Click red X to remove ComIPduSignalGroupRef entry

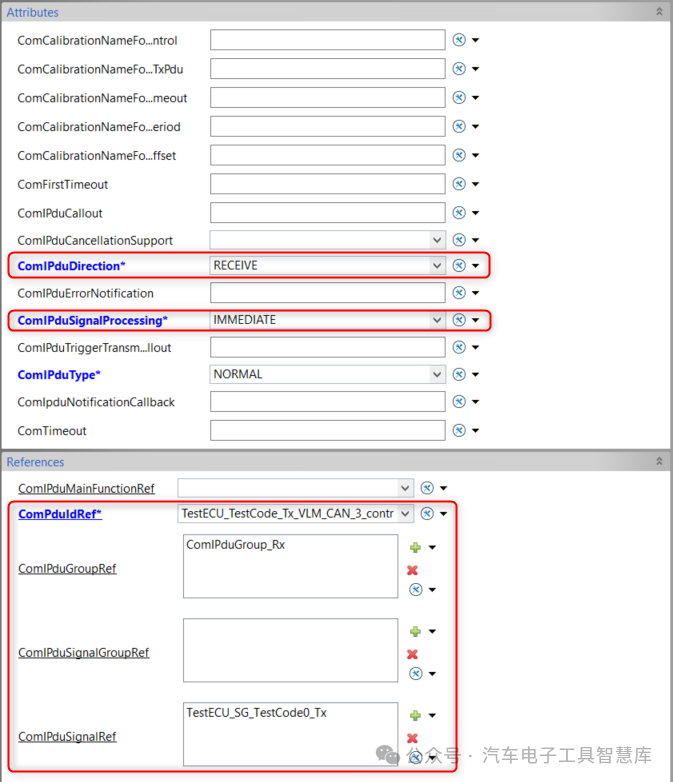(412, 654)
